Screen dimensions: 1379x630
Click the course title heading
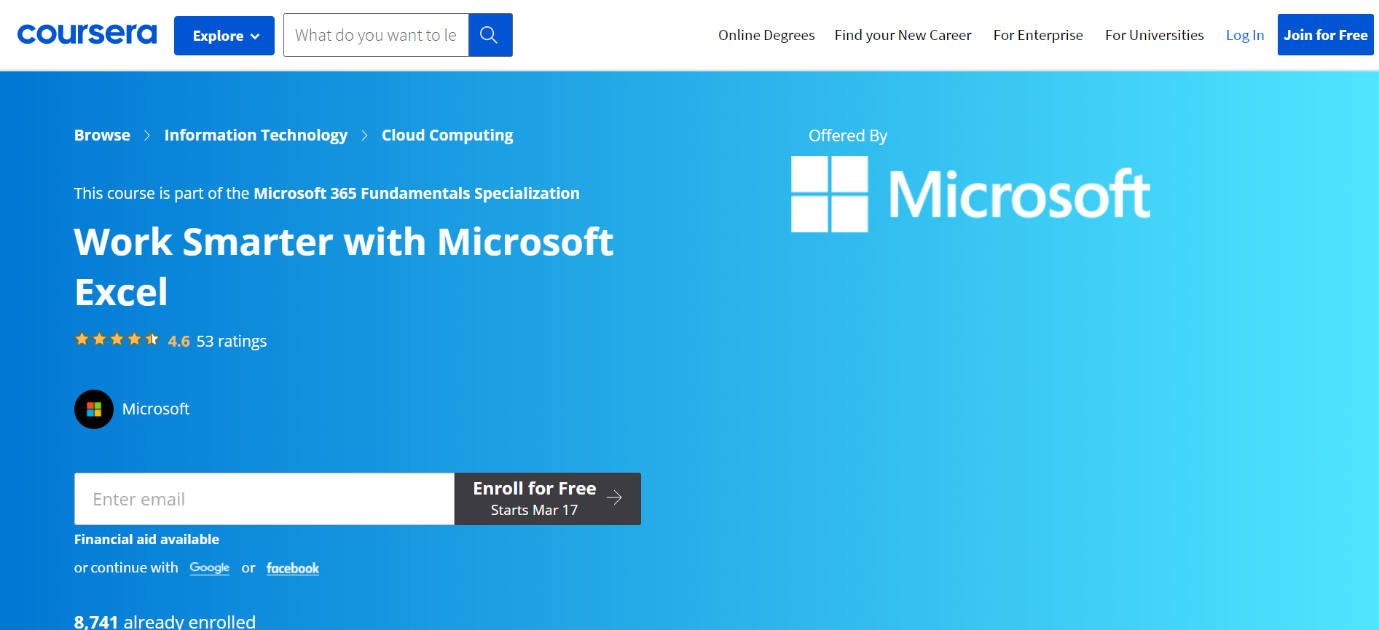click(x=344, y=266)
